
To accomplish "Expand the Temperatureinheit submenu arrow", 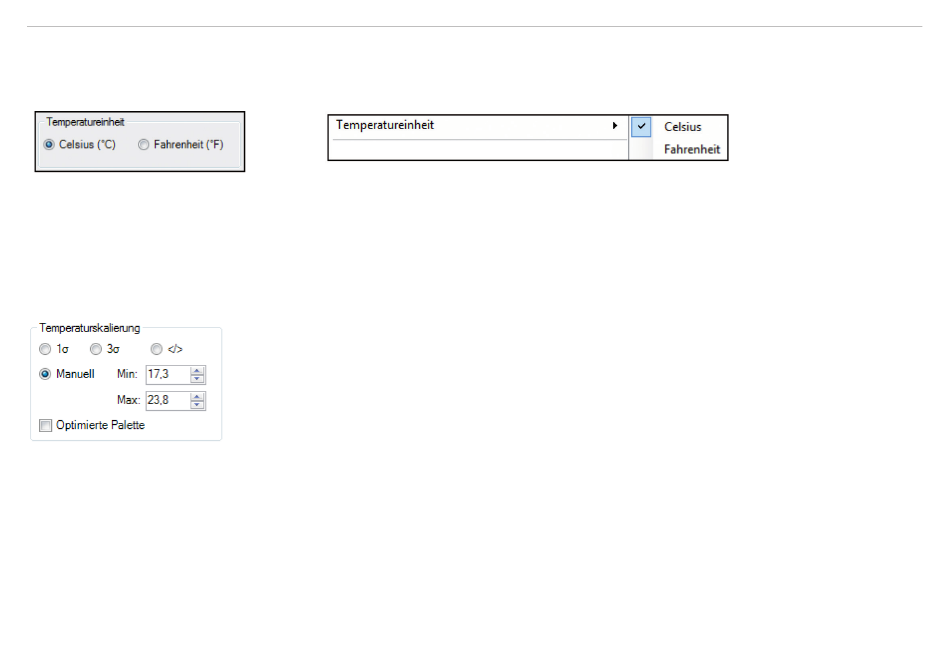I will tap(614, 125).
